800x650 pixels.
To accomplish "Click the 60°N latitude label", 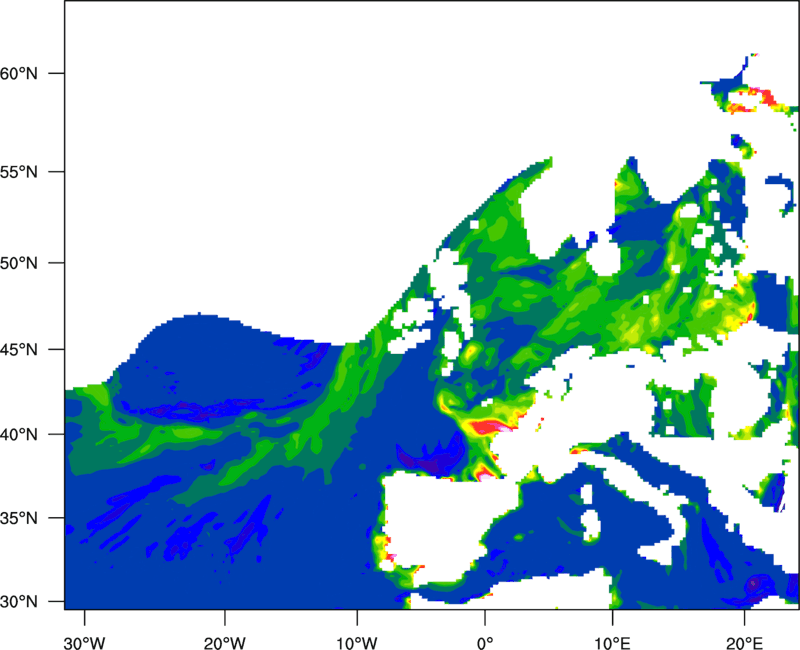I will point(19,73).
